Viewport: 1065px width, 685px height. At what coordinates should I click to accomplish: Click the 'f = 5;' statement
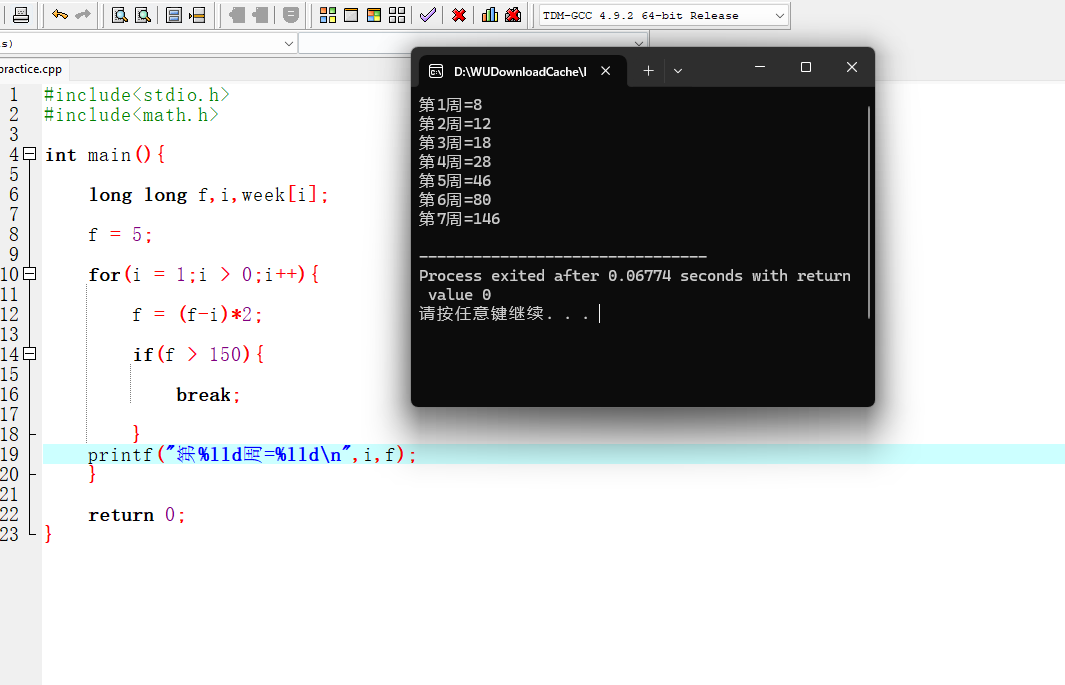pos(120,235)
